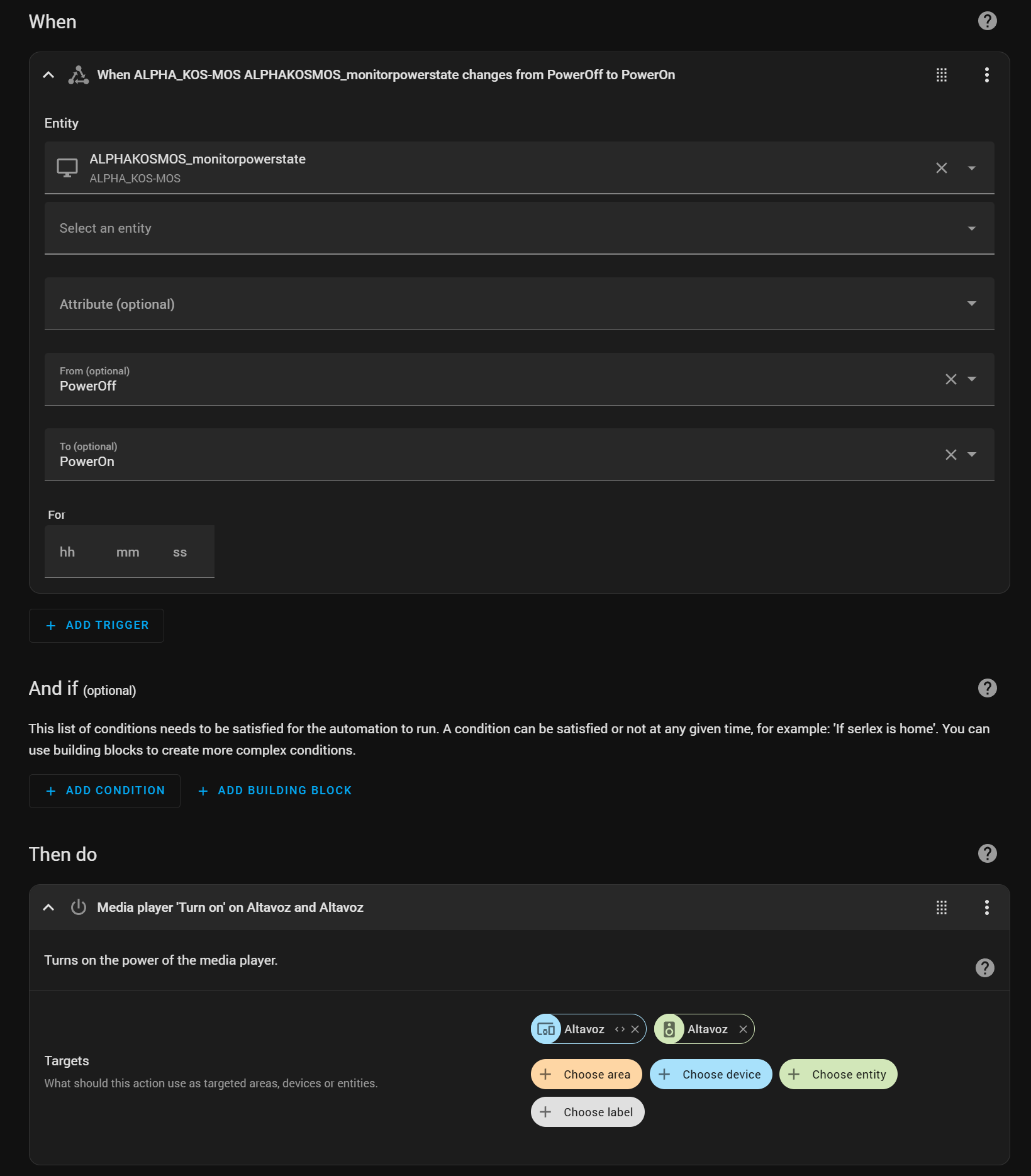1031x1176 pixels.
Task: Click Choose device chip
Action: click(x=711, y=1074)
